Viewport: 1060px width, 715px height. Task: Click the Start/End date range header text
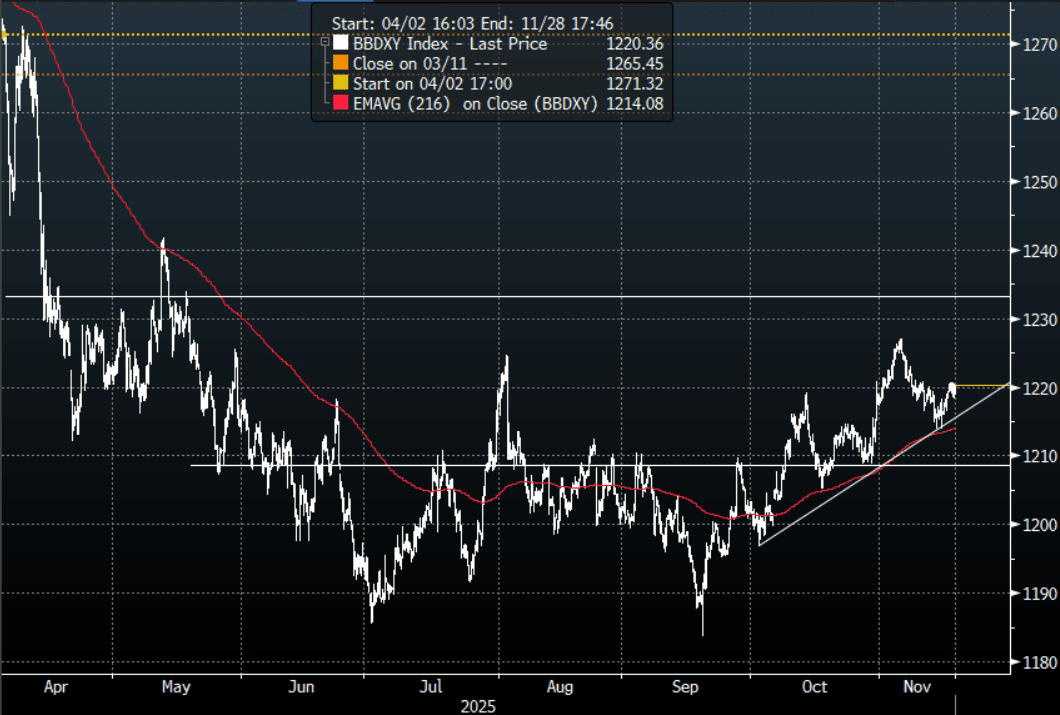[x=472, y=23]
